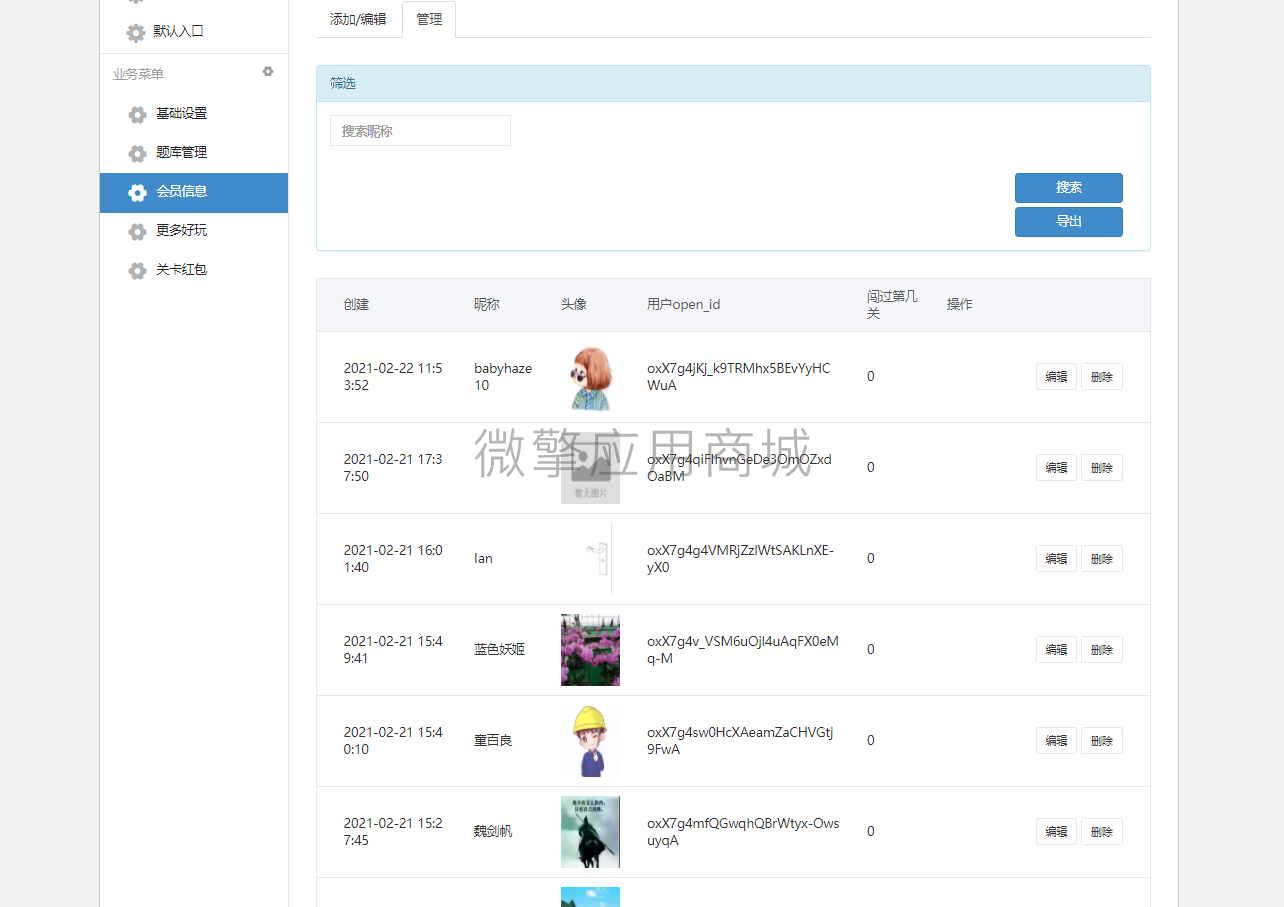Image resolution: width=1284 pixels, height=907 pixels.
Task: Open 更多好玩 in the sidebar
Action: point(194,231)
